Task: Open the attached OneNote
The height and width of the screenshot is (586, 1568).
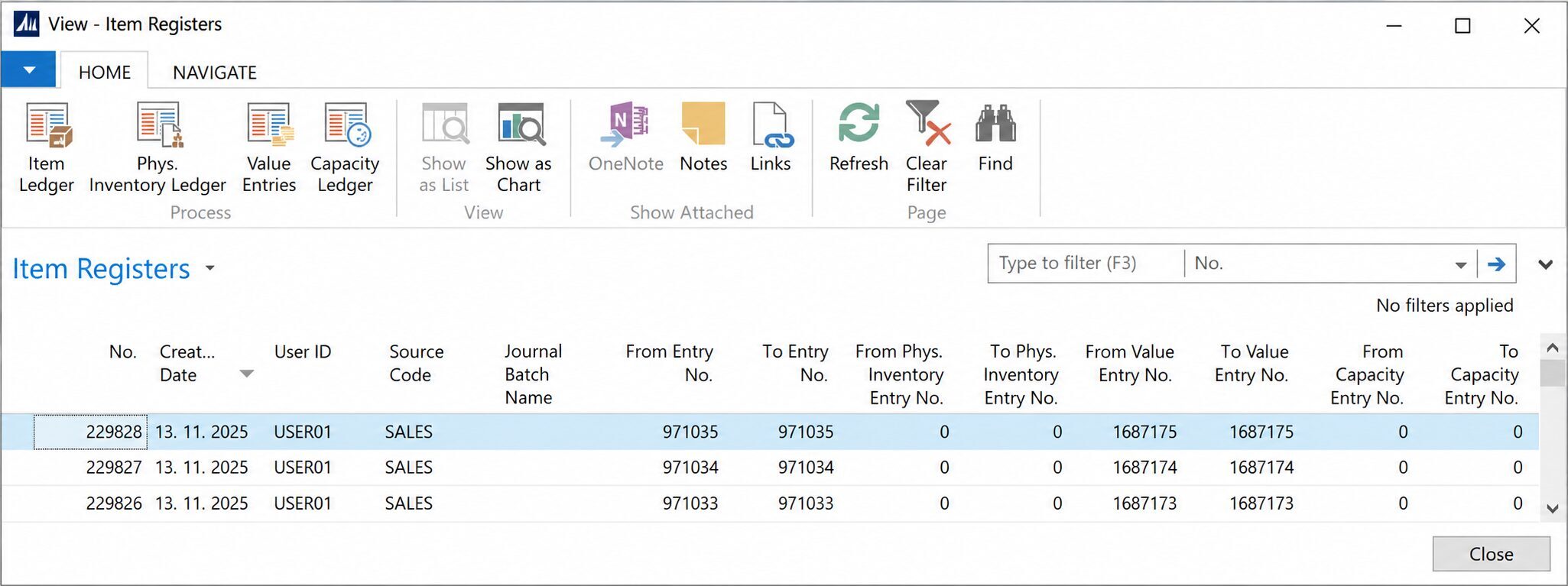Action: point(625,138)
